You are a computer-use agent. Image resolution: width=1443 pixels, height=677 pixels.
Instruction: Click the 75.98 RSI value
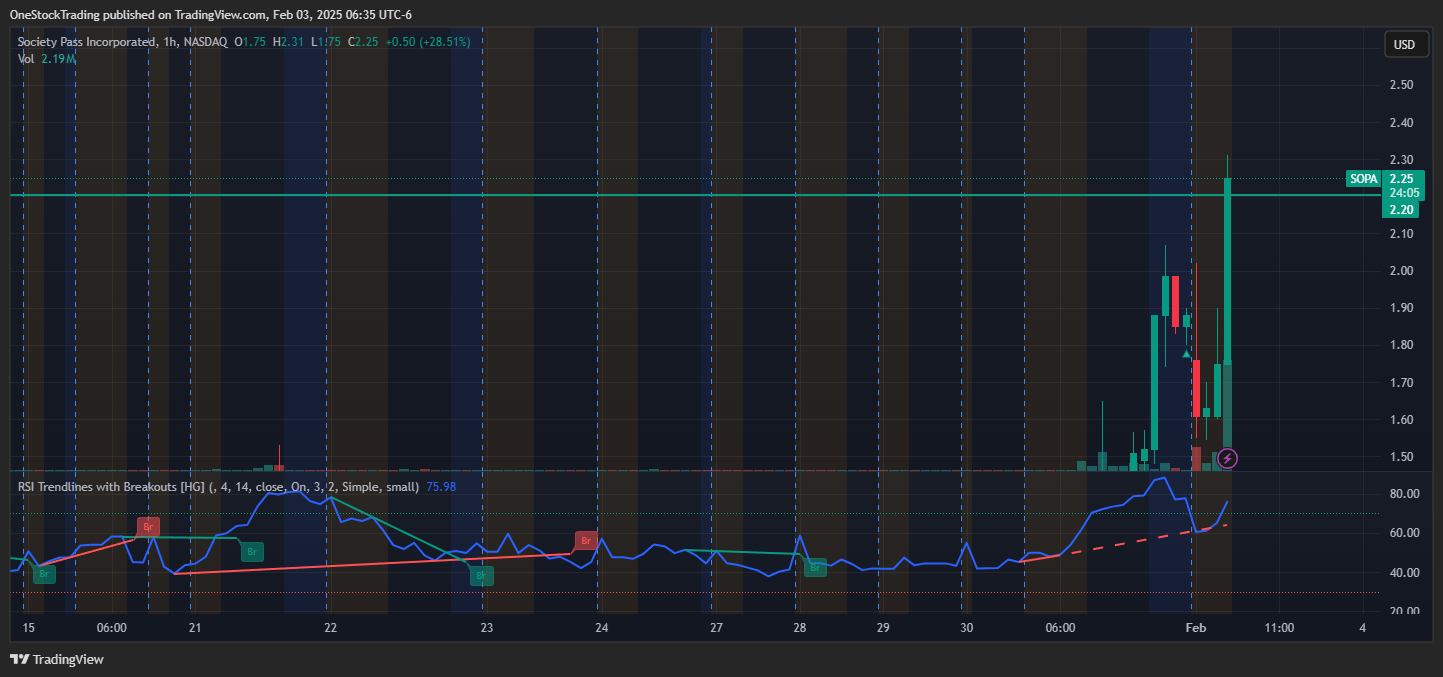coord(441,487)
